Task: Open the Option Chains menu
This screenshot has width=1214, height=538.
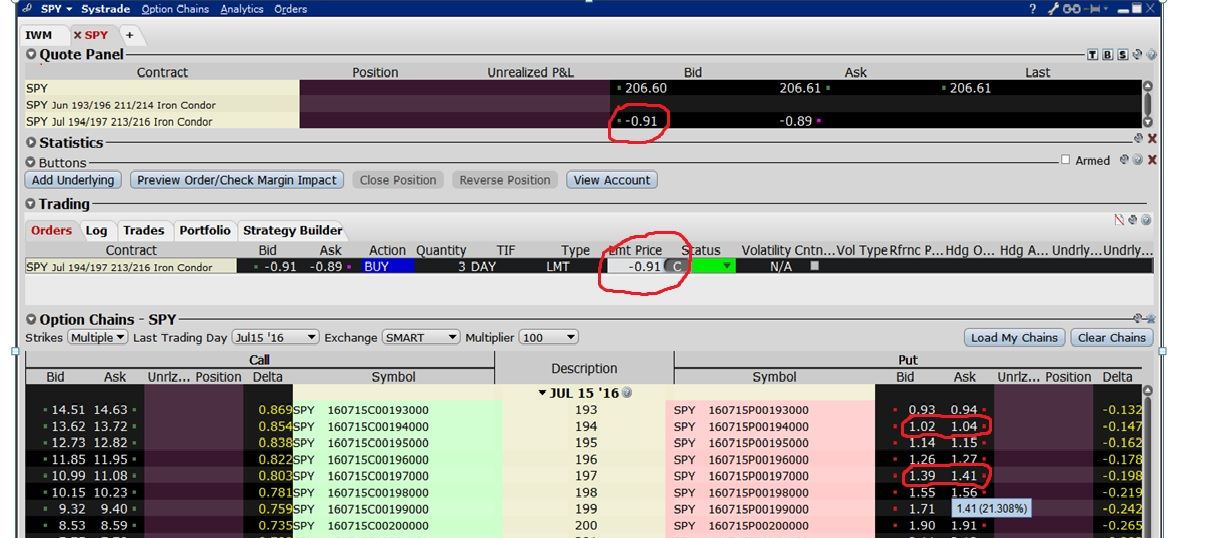Action: coord(175,9)
